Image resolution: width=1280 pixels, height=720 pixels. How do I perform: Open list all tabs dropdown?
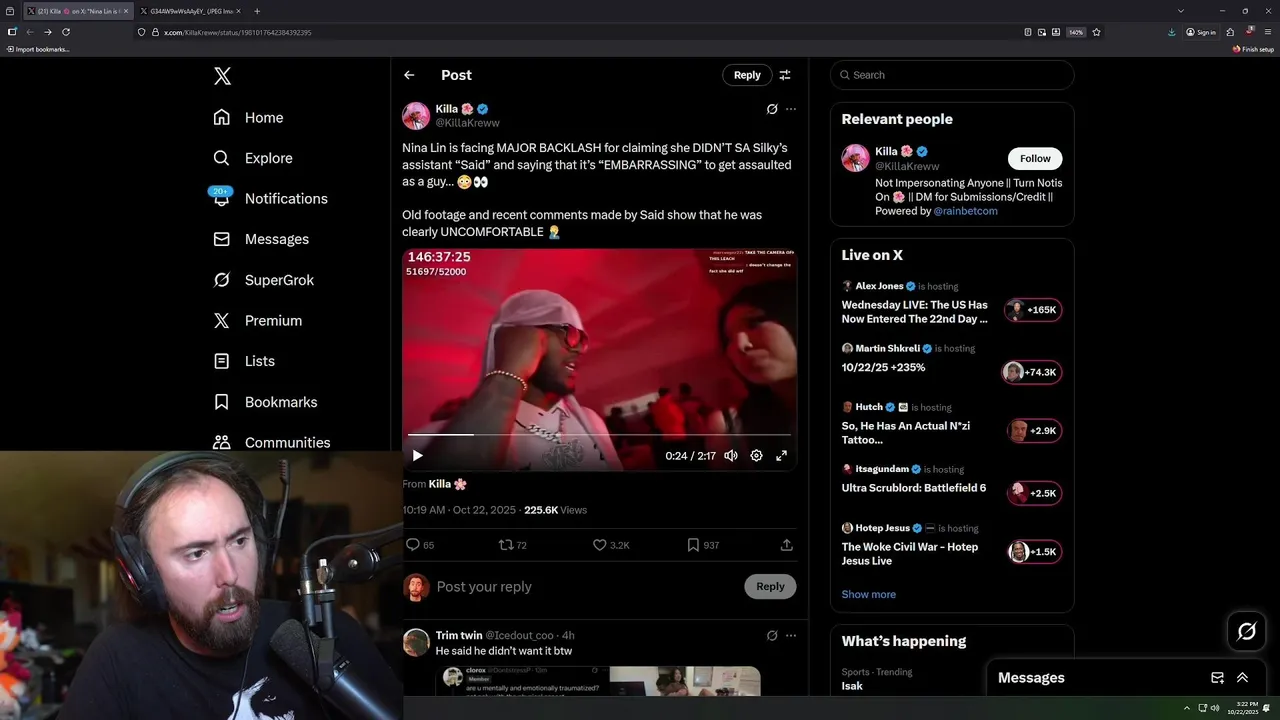1180,11
